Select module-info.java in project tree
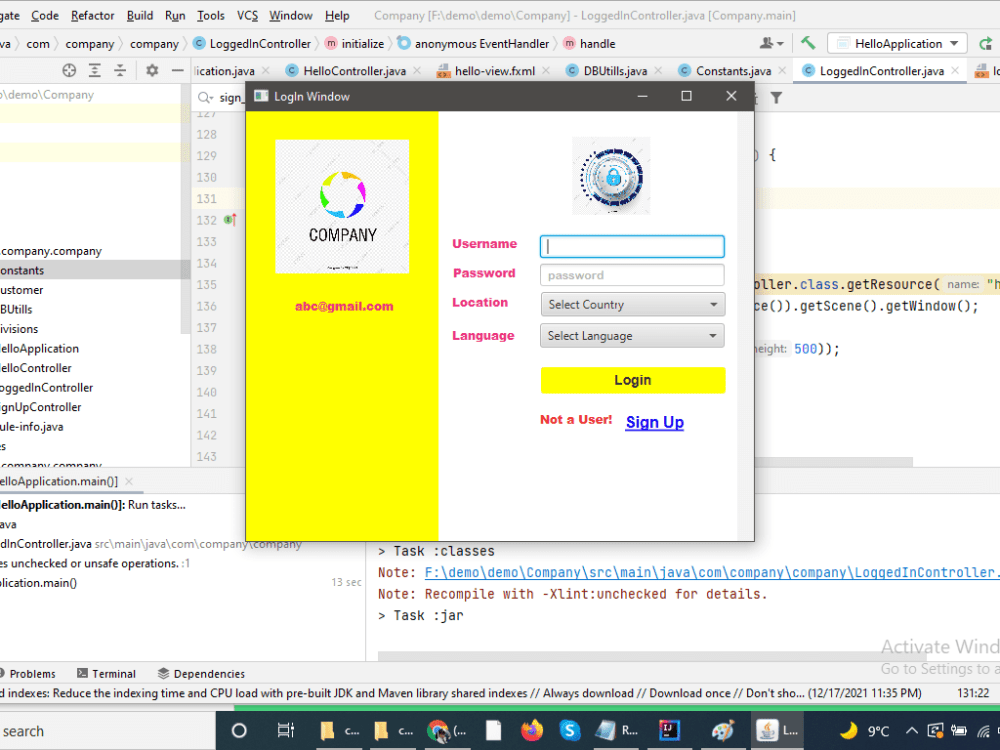Image resolution: width=1000 pixels, height=750 pixels. [x=32, y=427]
